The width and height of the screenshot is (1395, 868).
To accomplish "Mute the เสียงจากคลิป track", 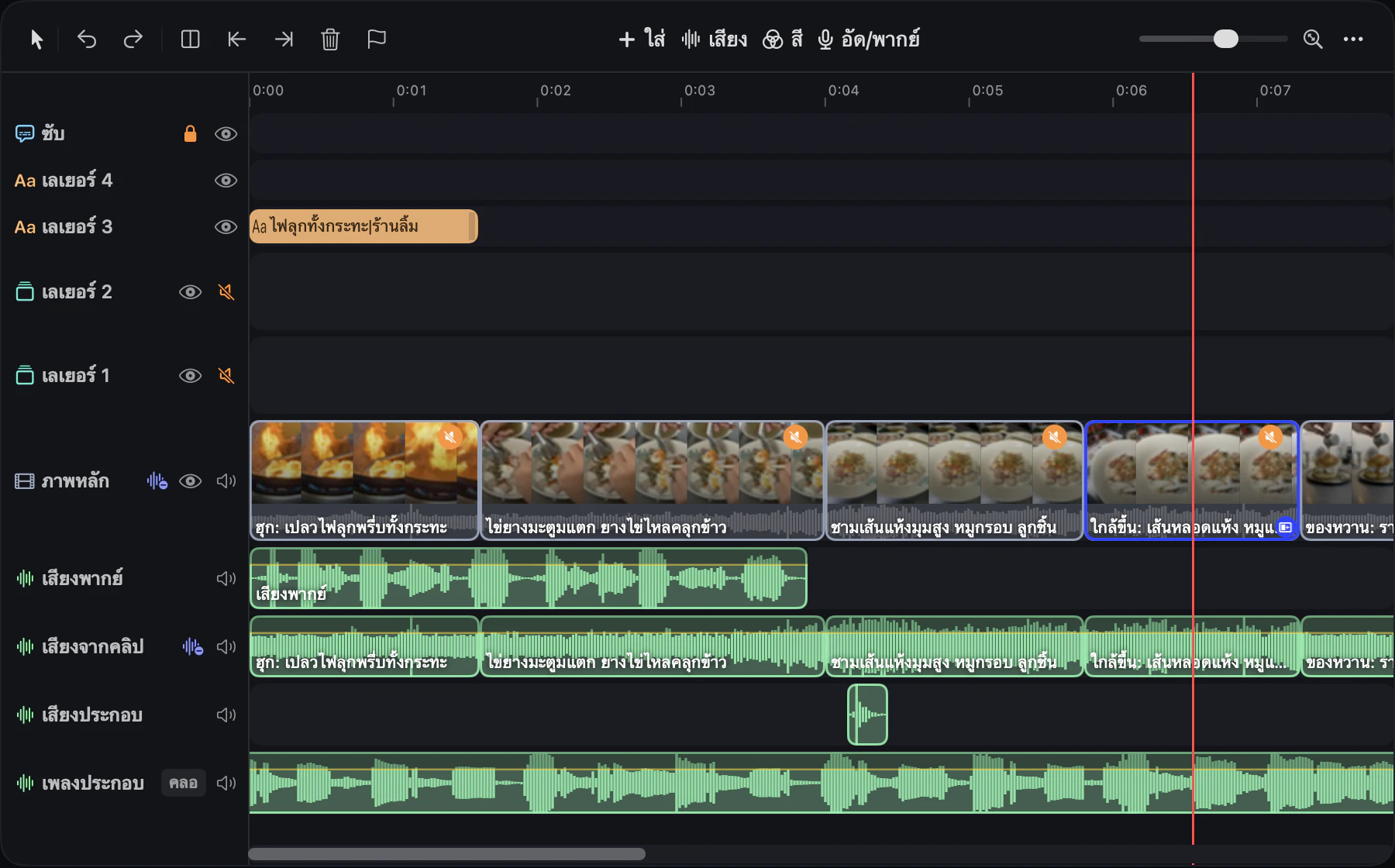I will (226, 646).
